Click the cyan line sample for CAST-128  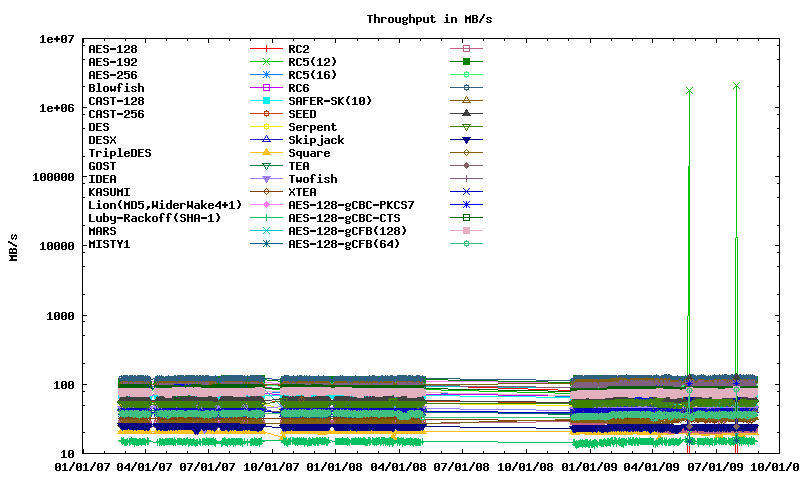(250, 100)
